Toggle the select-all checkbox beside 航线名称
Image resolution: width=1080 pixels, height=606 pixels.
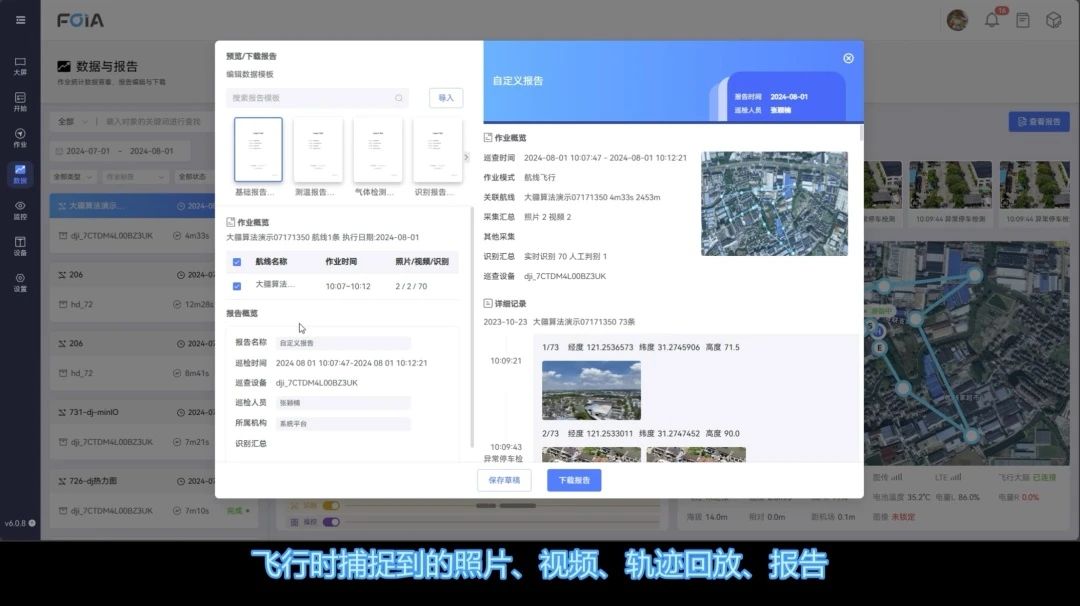[x=237, y=262]
